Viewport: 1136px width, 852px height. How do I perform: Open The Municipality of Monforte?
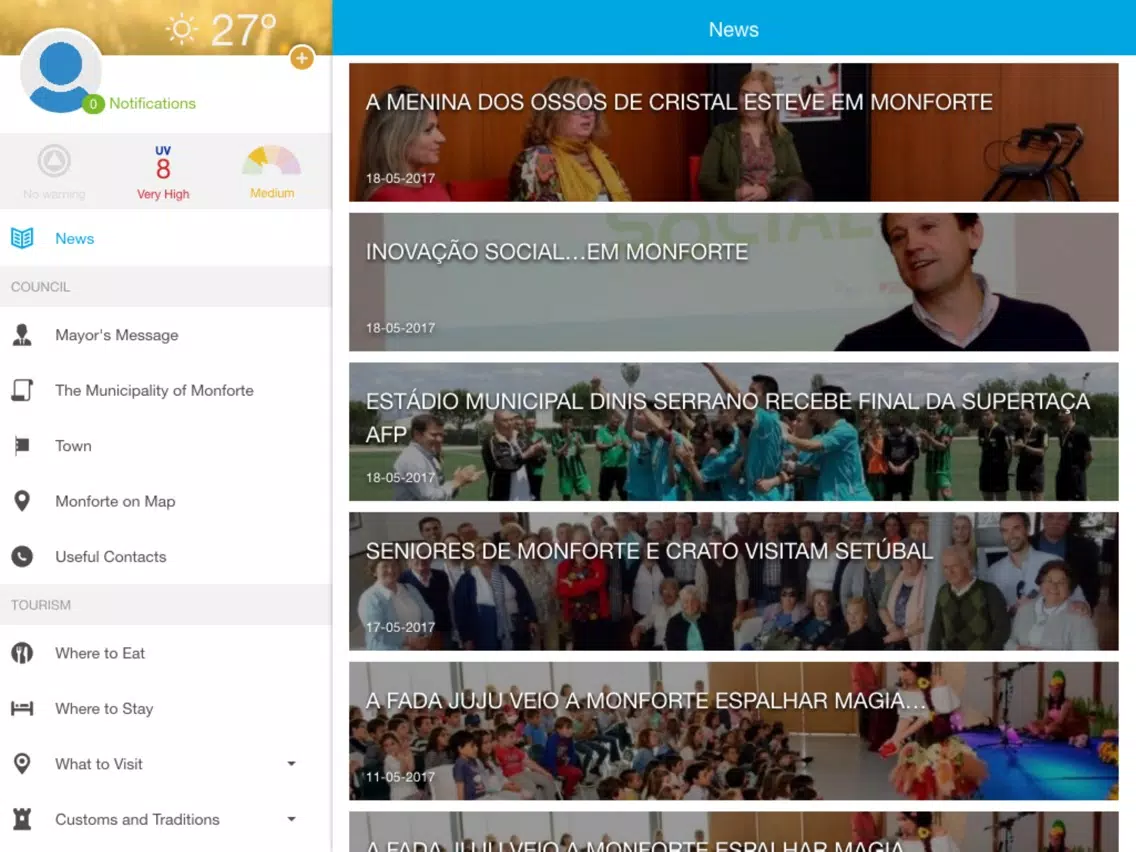pos(166,390)
